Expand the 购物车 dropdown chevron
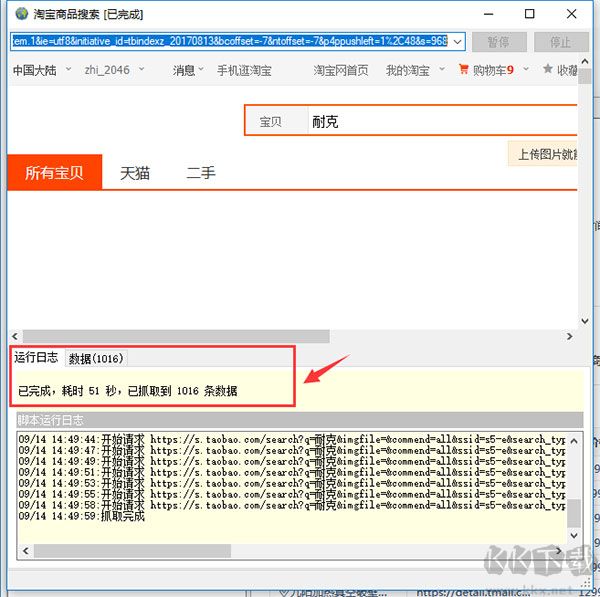The width and height of the screenshot is (600, 597). [526, 69]
